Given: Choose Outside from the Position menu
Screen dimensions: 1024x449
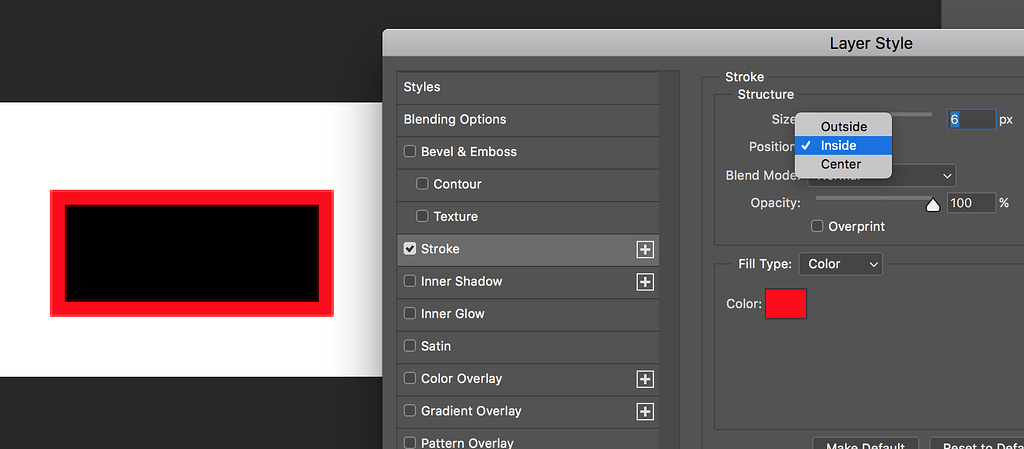Looking at the screenshot, I should click(x=843, y=127).
